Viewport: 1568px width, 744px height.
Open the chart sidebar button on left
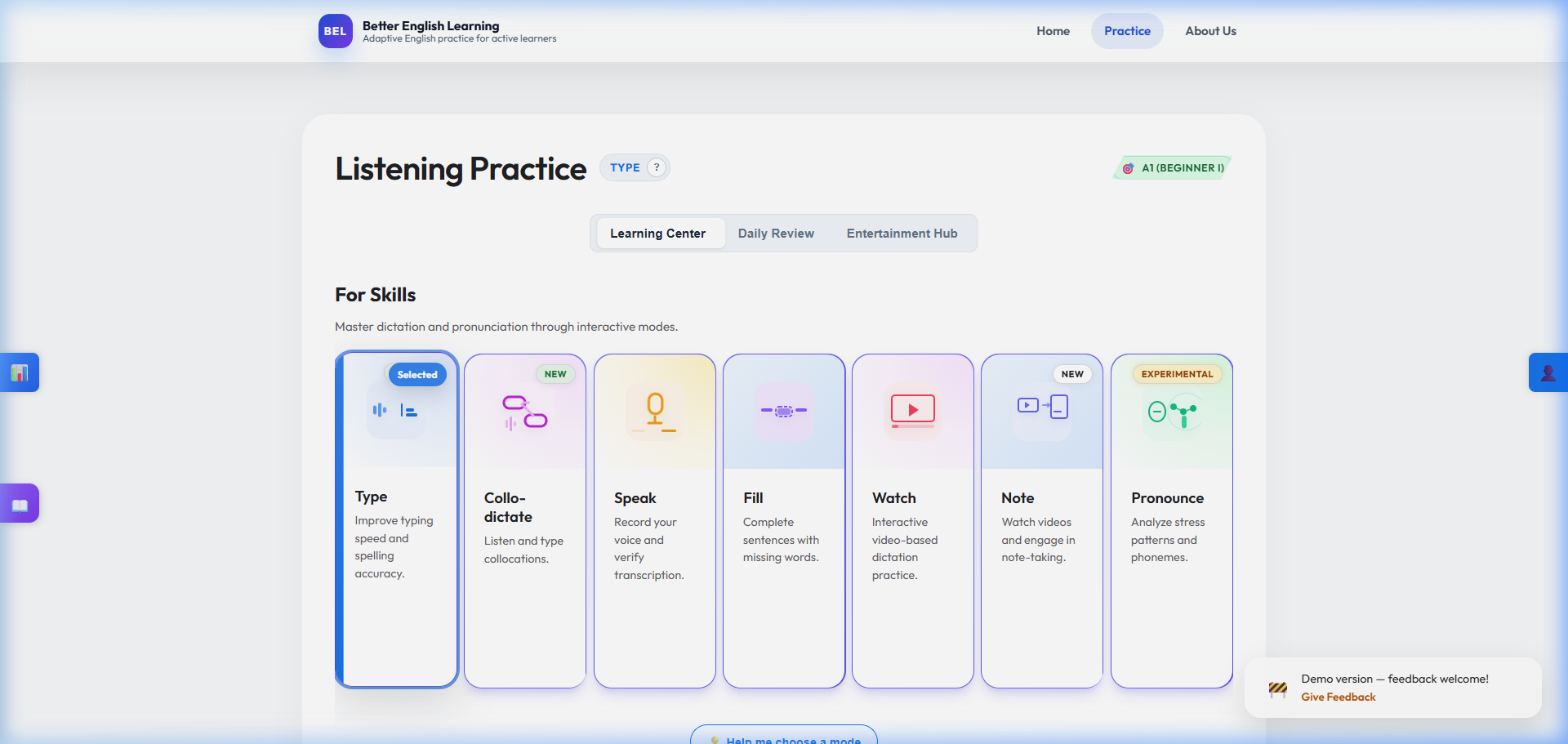[x=20, y=372]
